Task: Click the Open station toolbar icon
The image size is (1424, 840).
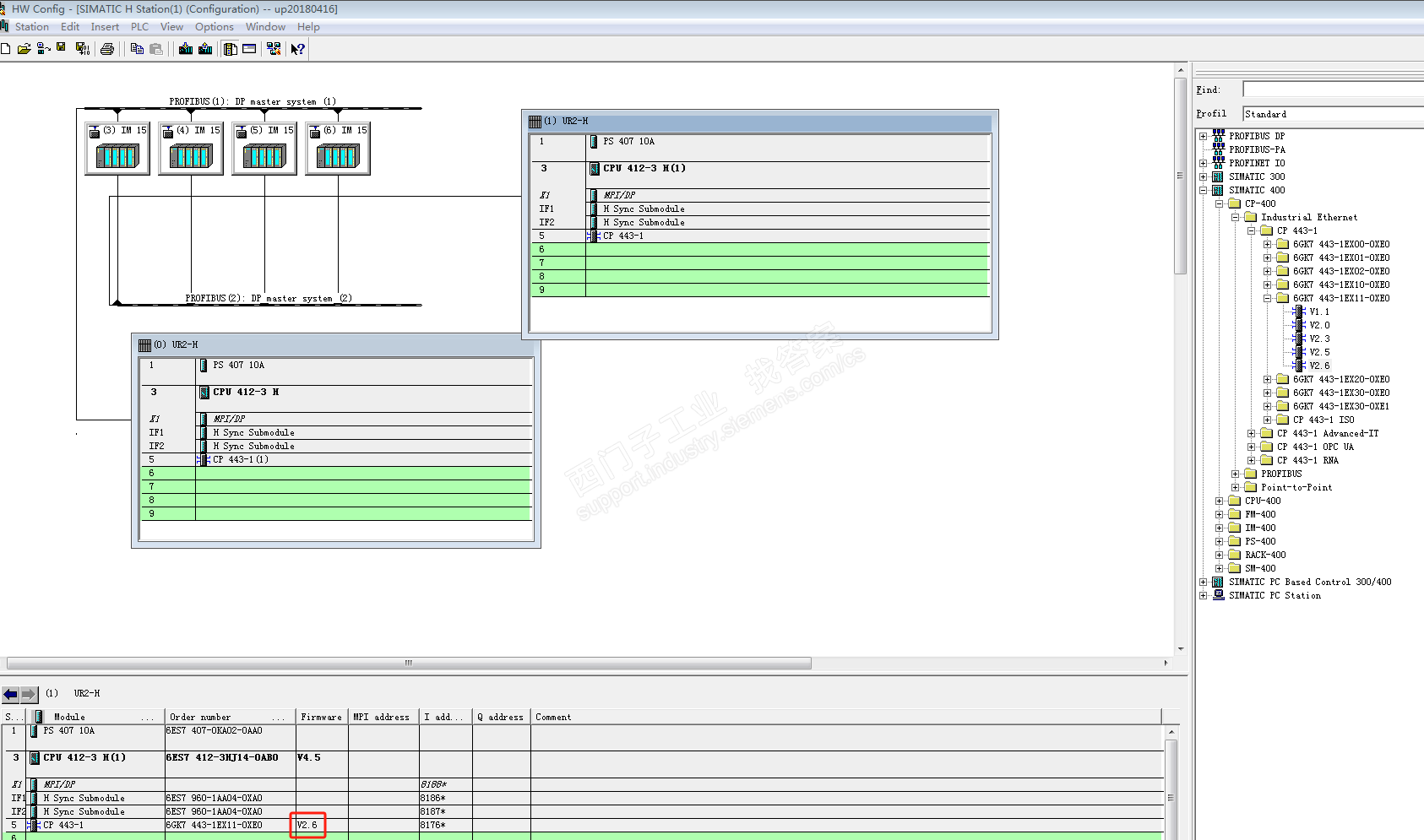Action: point(24,49)
